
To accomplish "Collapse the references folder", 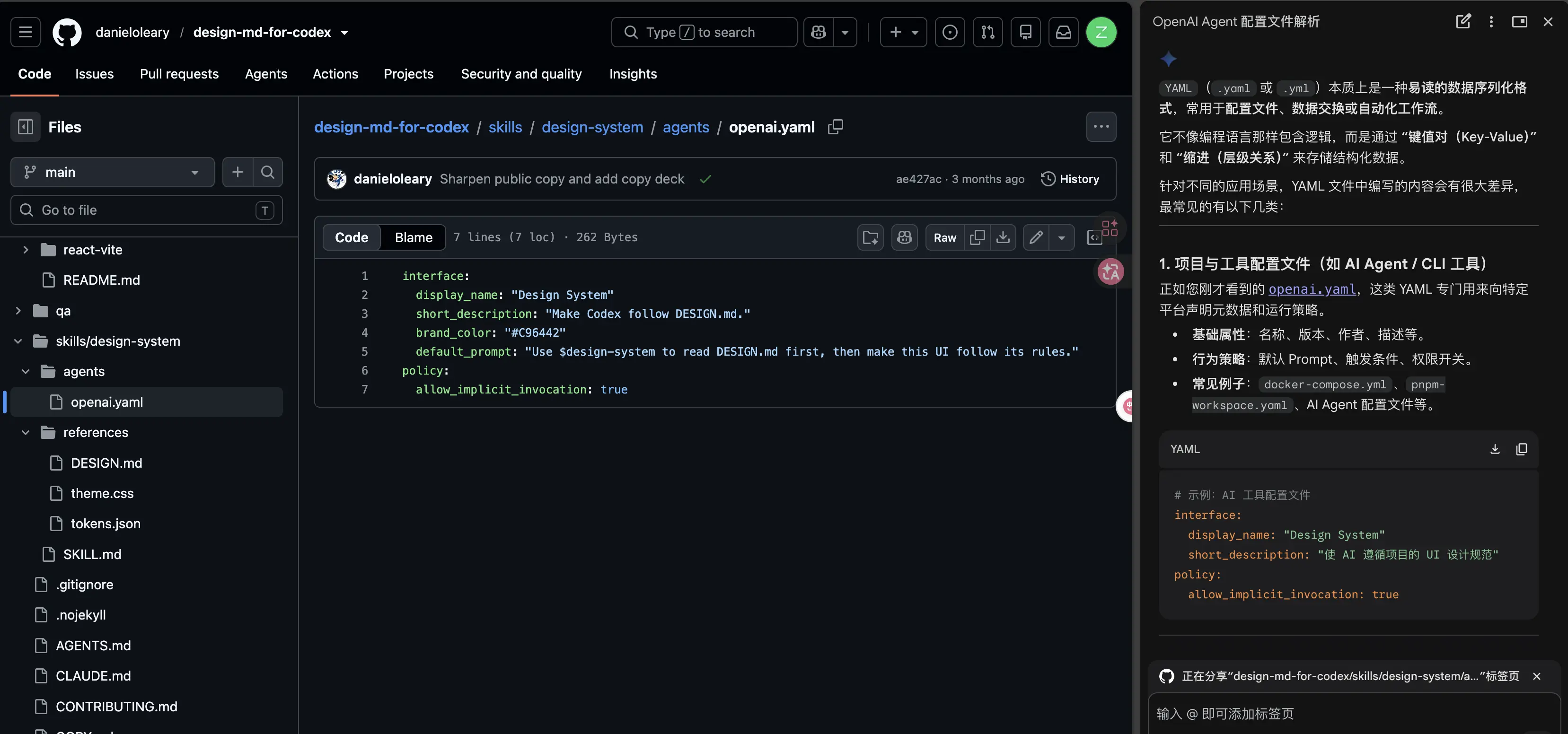I will coord(26,432).
